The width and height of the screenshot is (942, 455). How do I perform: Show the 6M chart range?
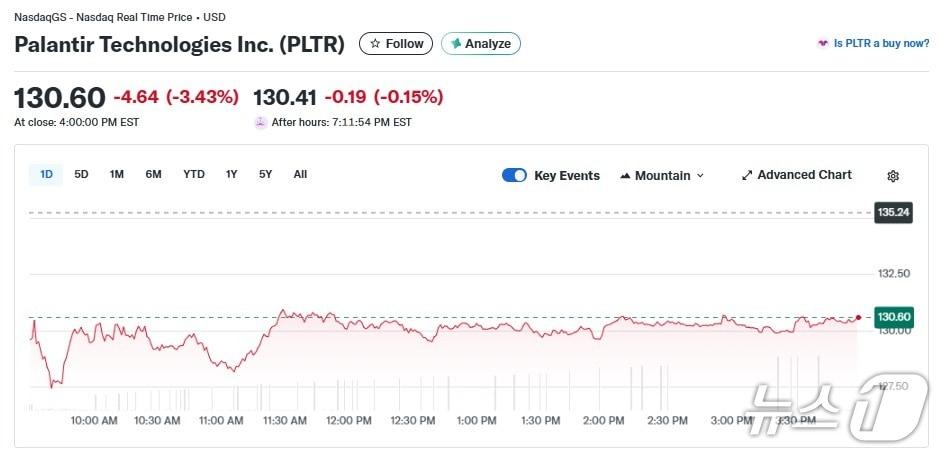click(153, 175)
